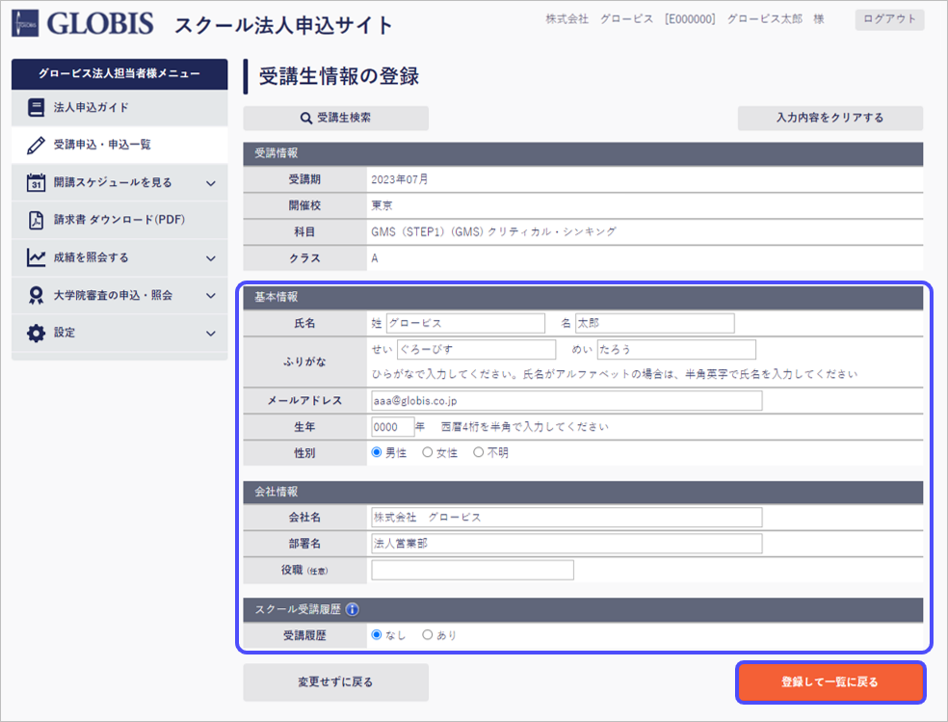Click the メールアドレス input field
948x722 pixels.
[x=567, y=400]
